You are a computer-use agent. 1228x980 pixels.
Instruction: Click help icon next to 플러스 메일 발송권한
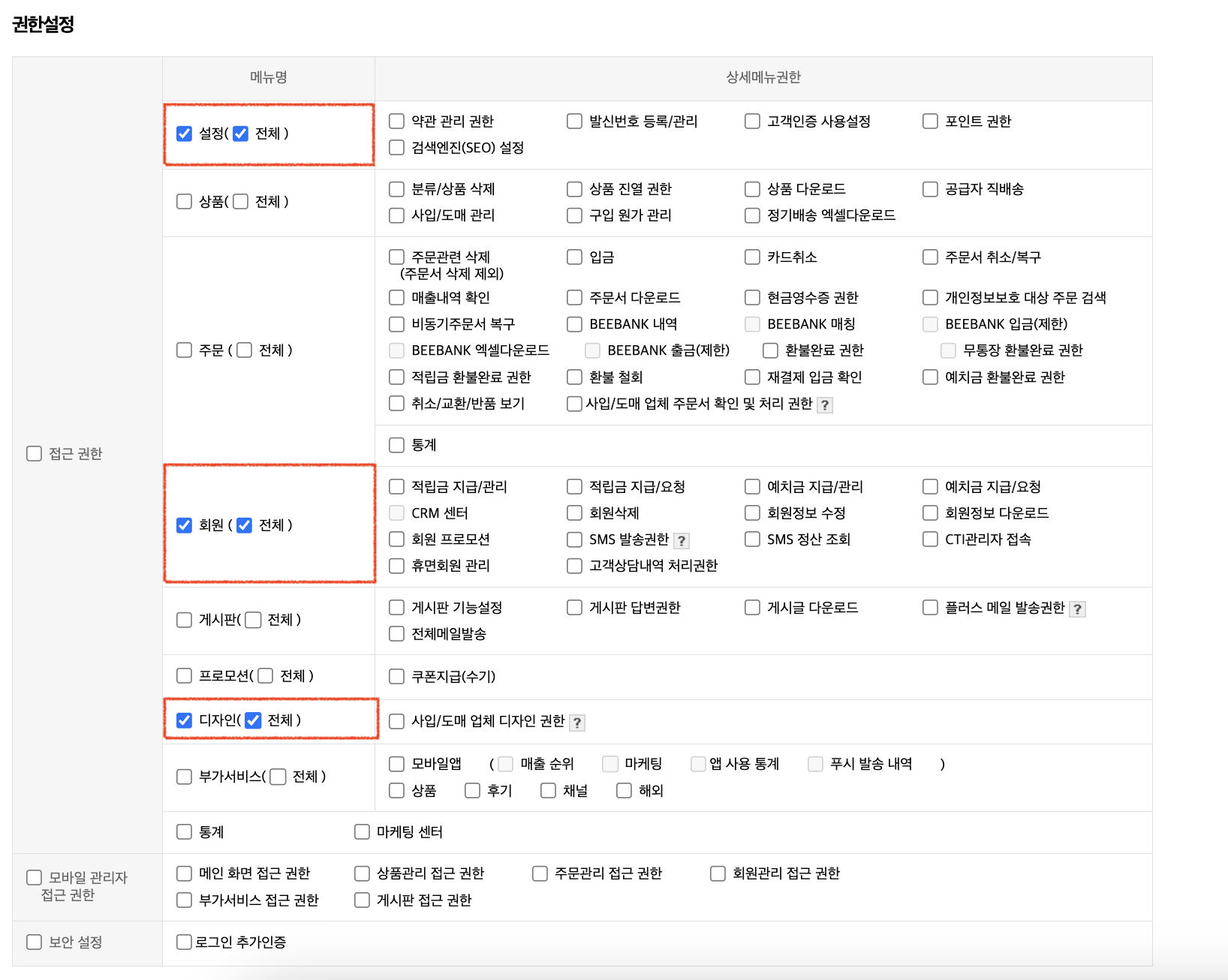click(x=1077, y=609)
